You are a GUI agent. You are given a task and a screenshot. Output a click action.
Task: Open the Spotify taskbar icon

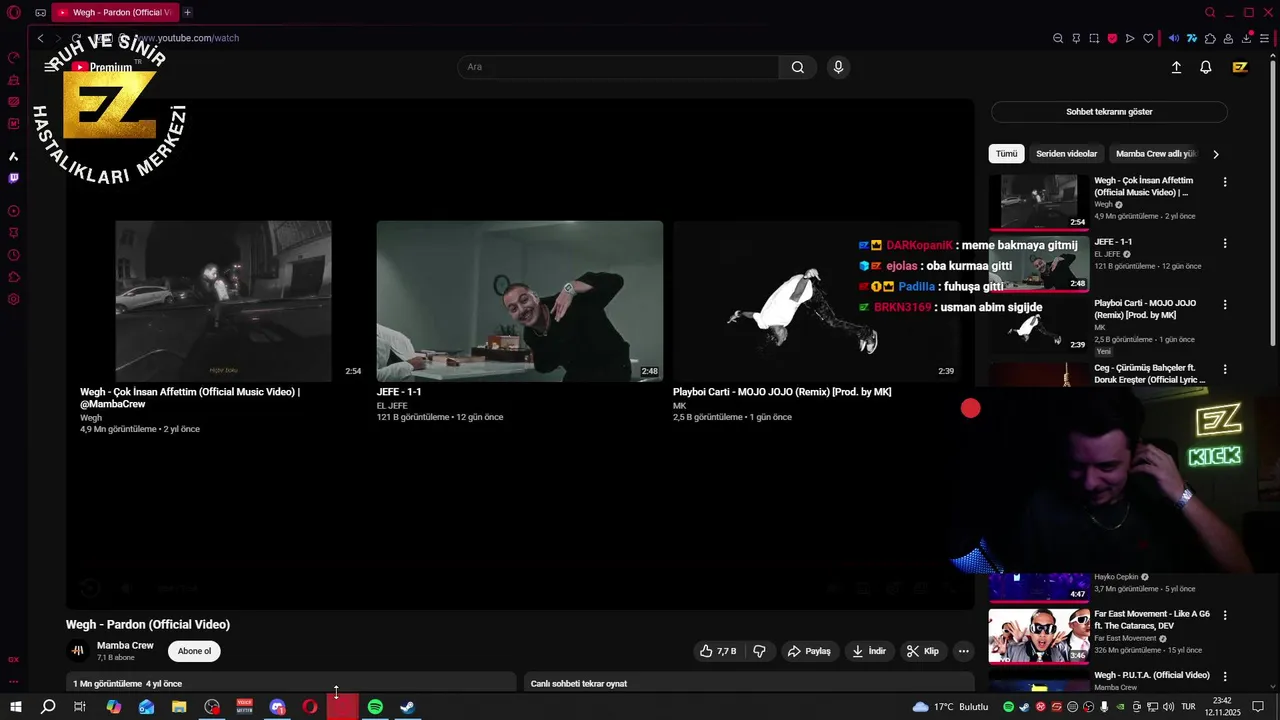point(375,707)
